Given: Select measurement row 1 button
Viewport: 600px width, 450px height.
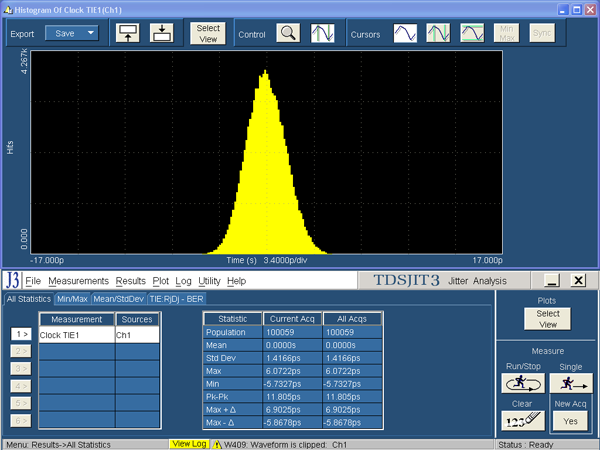Looking at the screenshot, I should [x=20, y=334].
